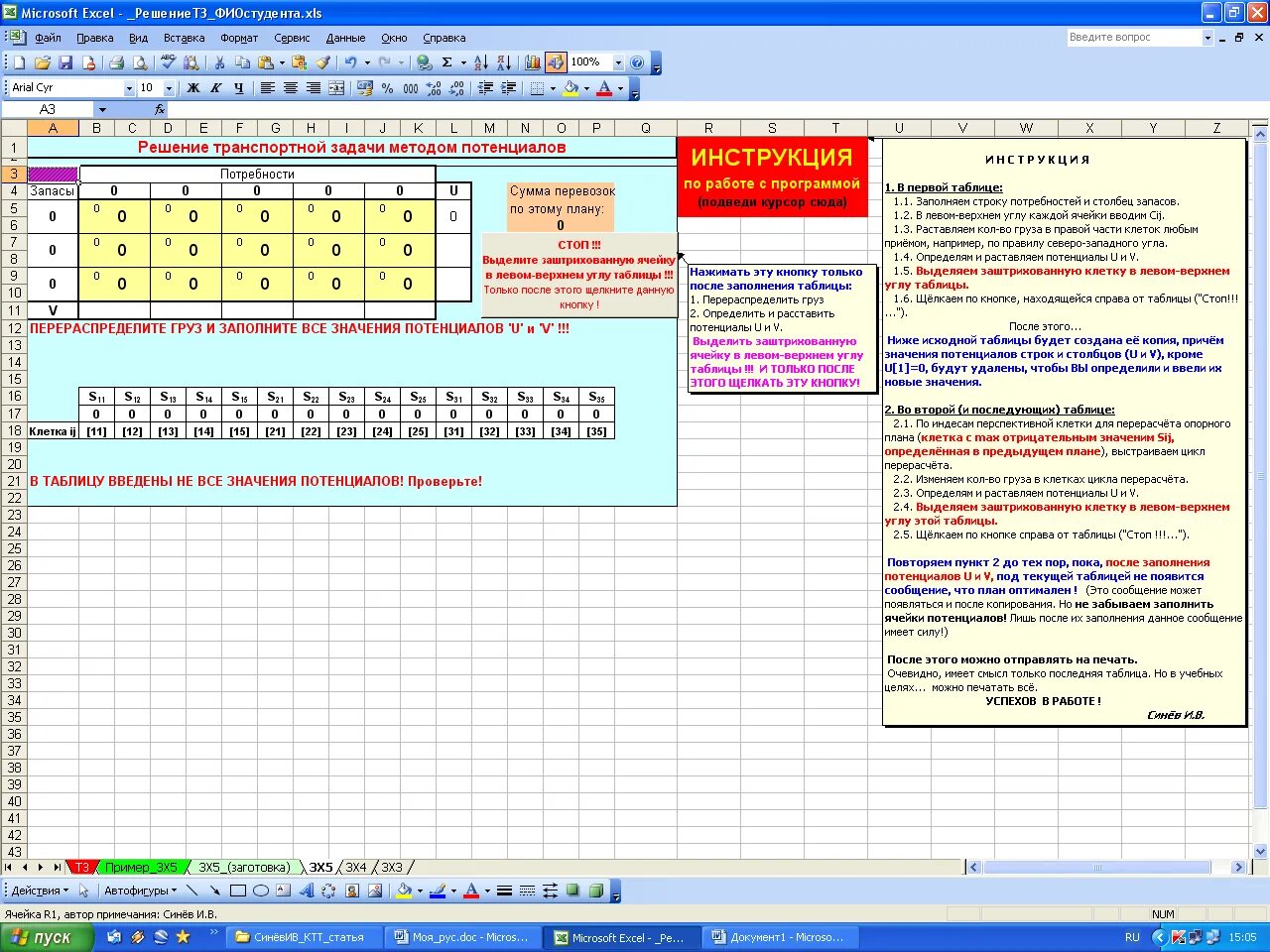Toggle italic К formatting
Viewport: 1270px width, 952px height.
[216, 88]
